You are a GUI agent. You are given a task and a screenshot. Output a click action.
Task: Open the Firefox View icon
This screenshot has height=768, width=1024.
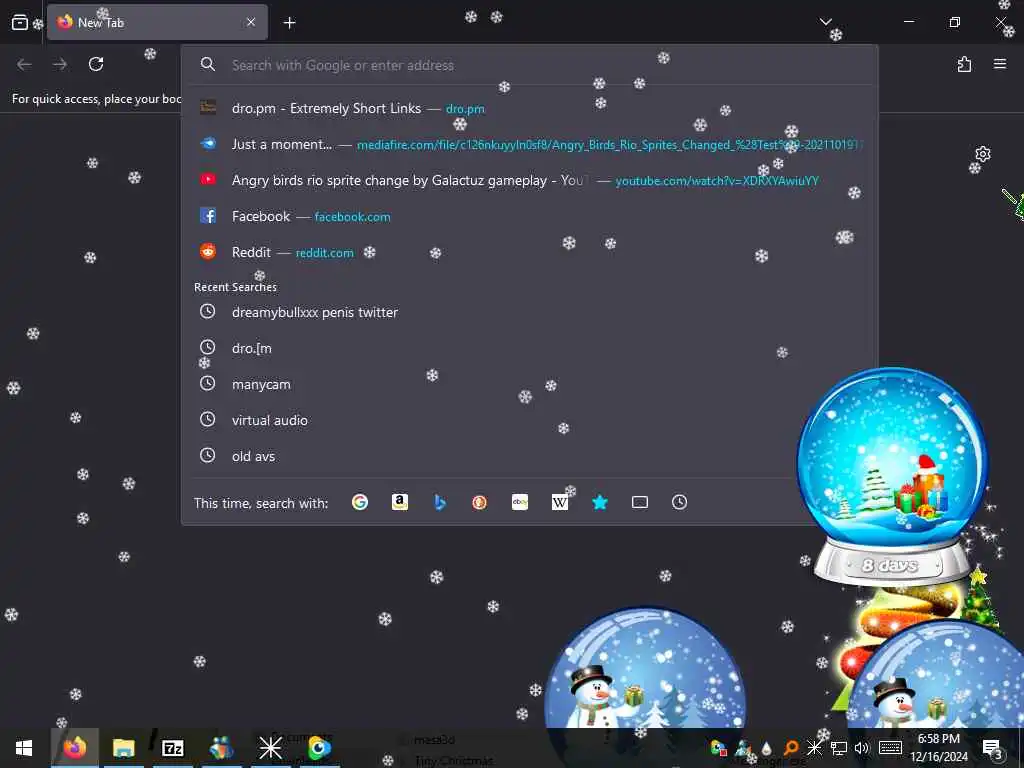tap(20, 22)
